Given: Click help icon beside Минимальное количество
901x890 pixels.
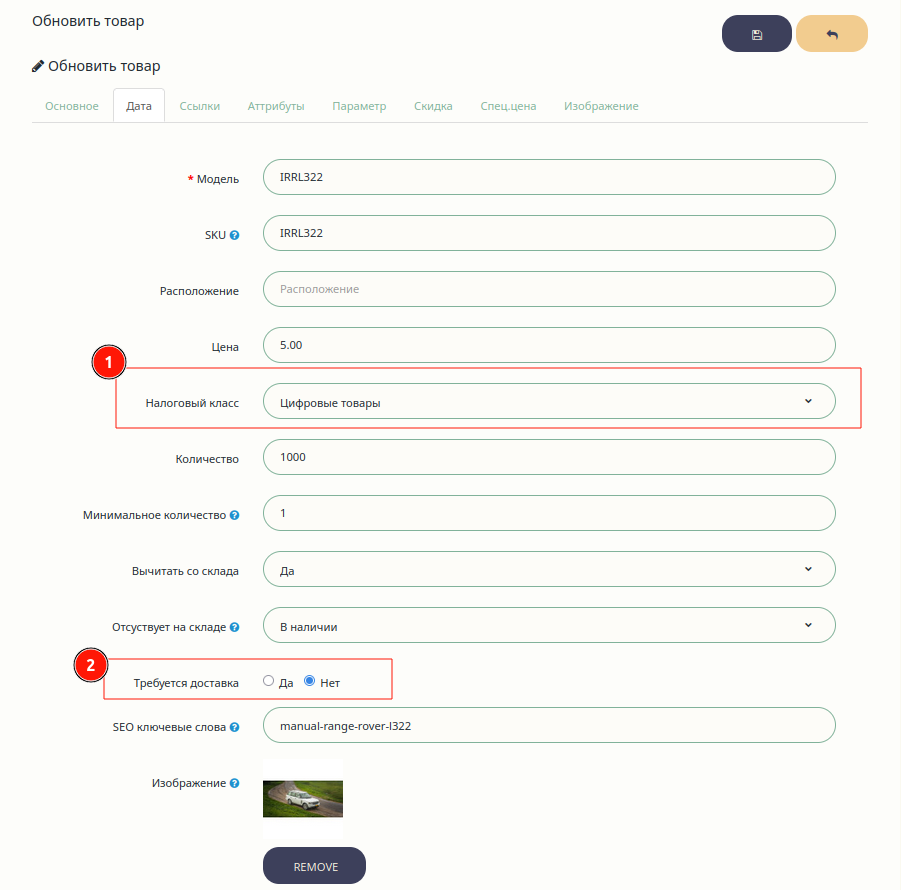Looking at the screenshot, I should tap(234, 515).
